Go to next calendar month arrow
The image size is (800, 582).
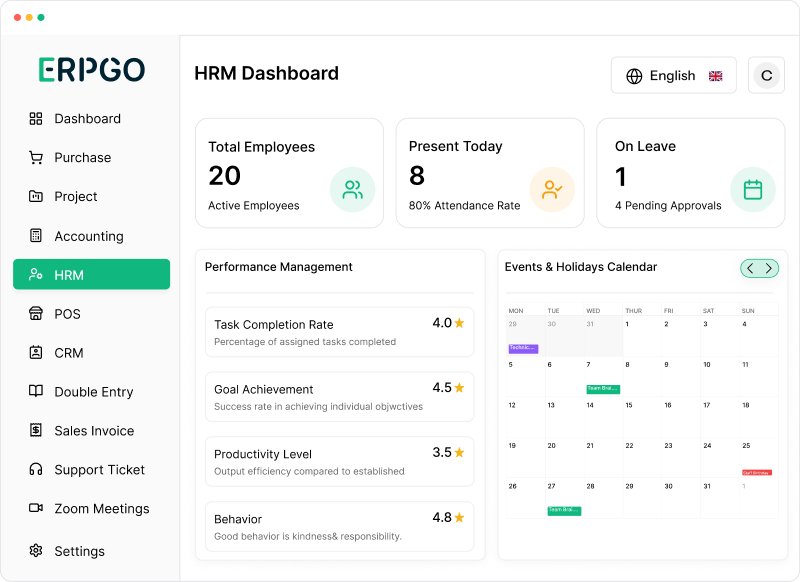pos(768,268)
